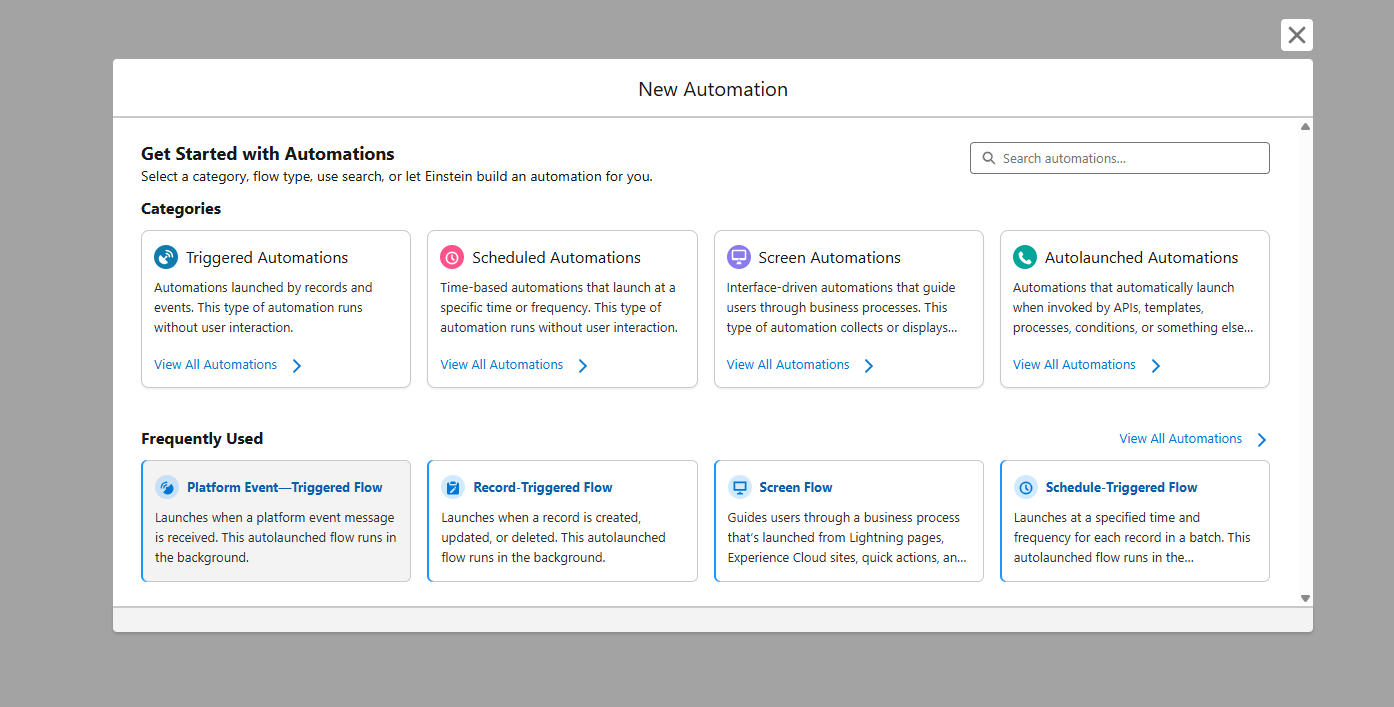The width and height of the screenshot is (1394, 707).
Task: Open View All Automations under Autolaunched Automations
Action: tap(1074, 365)
